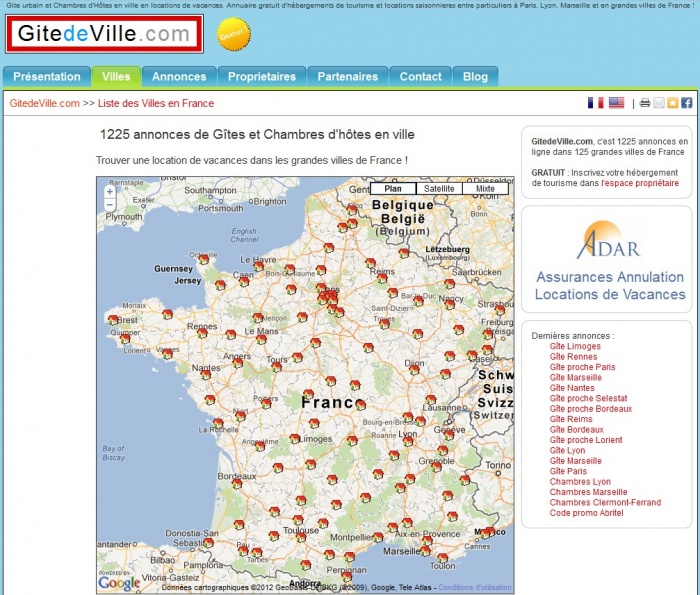Click the house marker at Montpellier

click(x=378, y=537)
